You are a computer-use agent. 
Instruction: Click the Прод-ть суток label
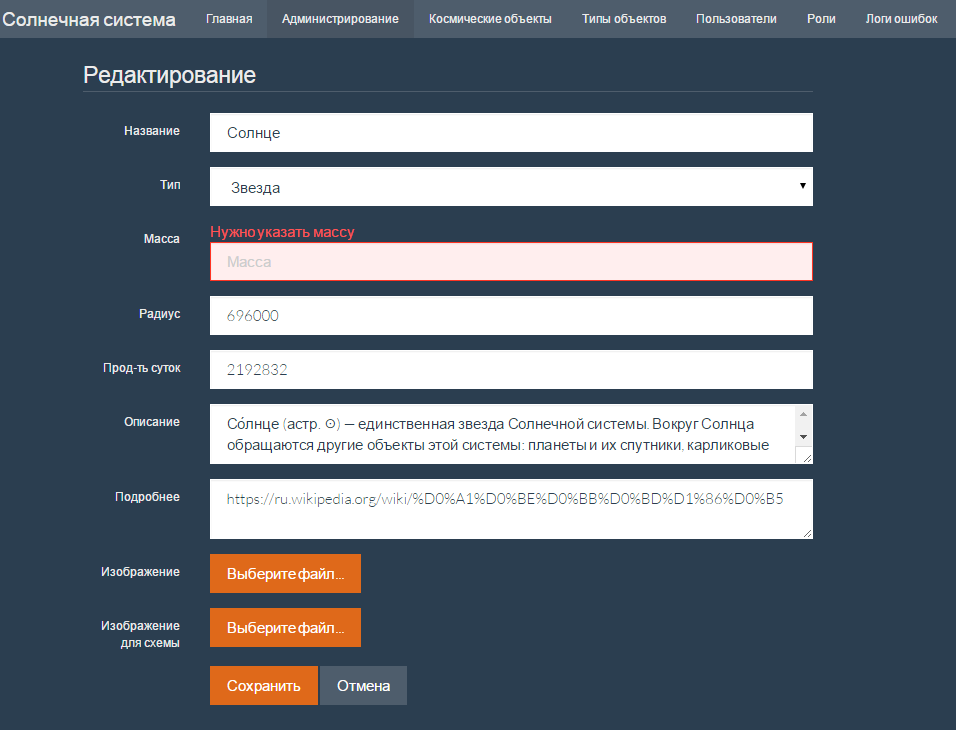coord(141,368)
